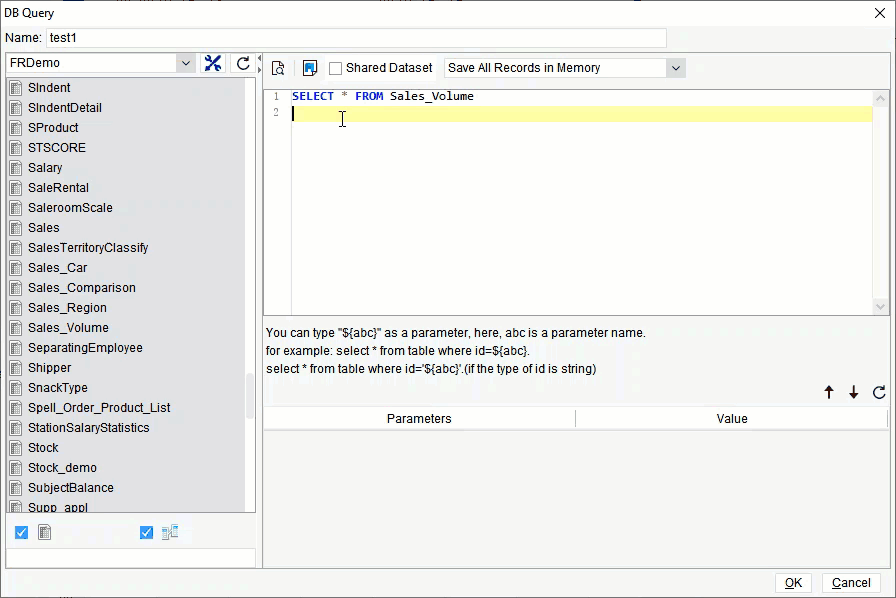This screenshot has width=896, height=598.
Task: Refresh the FRDemo database connection
Action: pos(242,62)
